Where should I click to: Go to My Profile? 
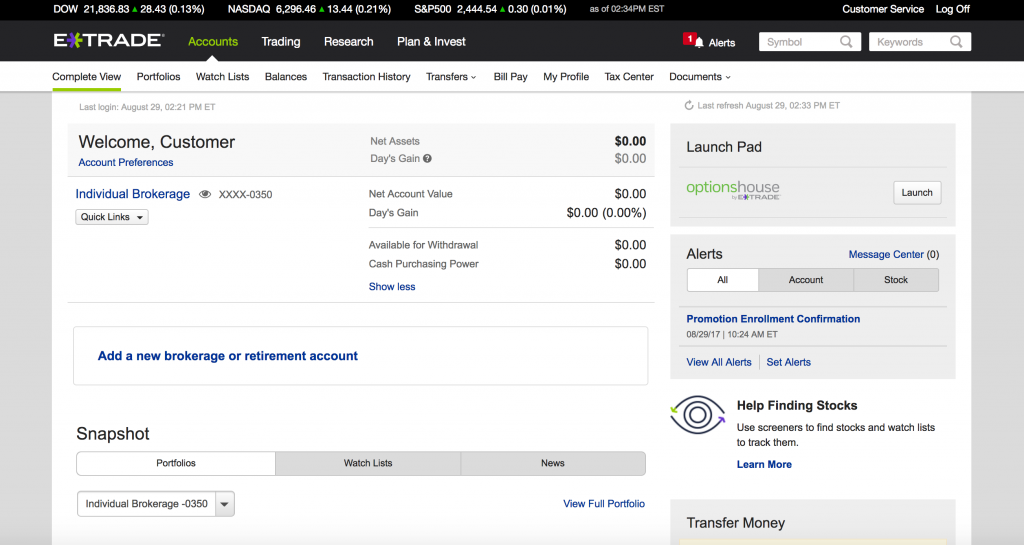click(566, 76)
